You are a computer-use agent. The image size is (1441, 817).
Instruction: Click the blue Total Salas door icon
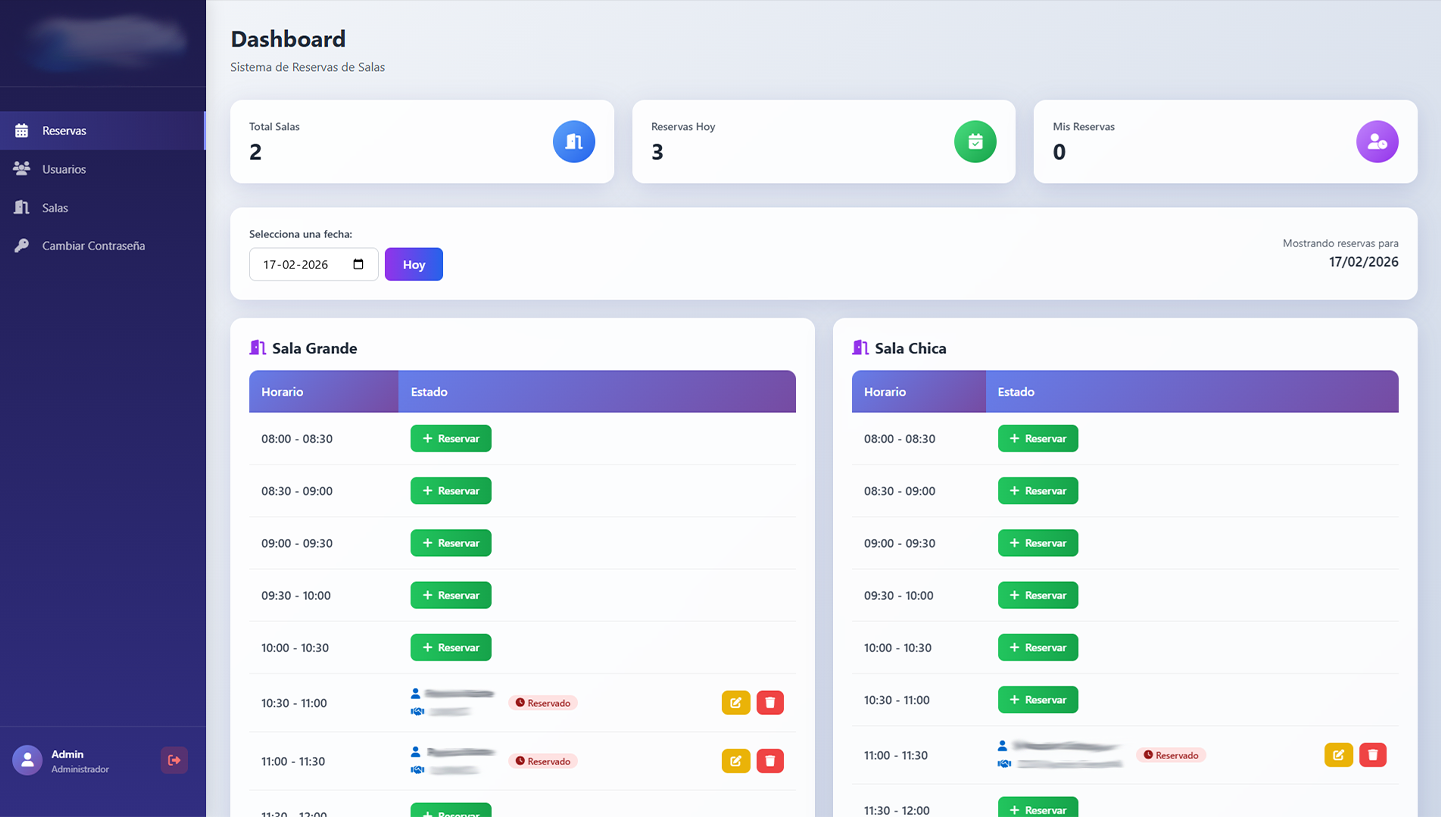[574, 142]
